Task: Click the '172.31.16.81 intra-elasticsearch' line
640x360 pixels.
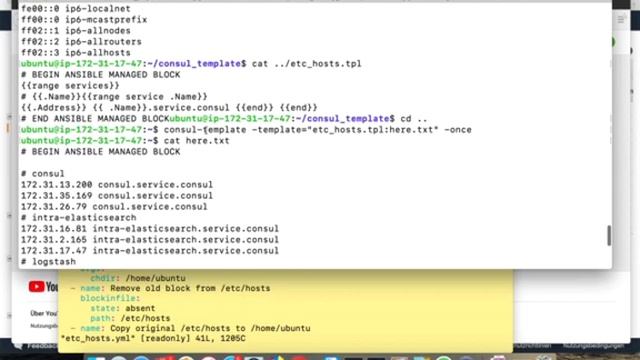Action: (150, 229)
